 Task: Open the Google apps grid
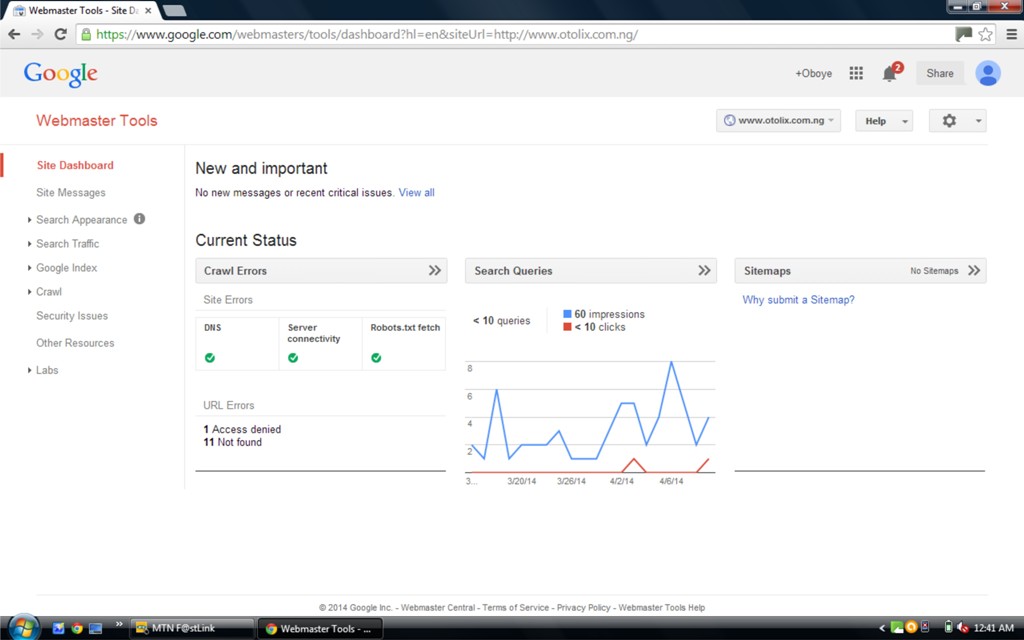point(856,73)
